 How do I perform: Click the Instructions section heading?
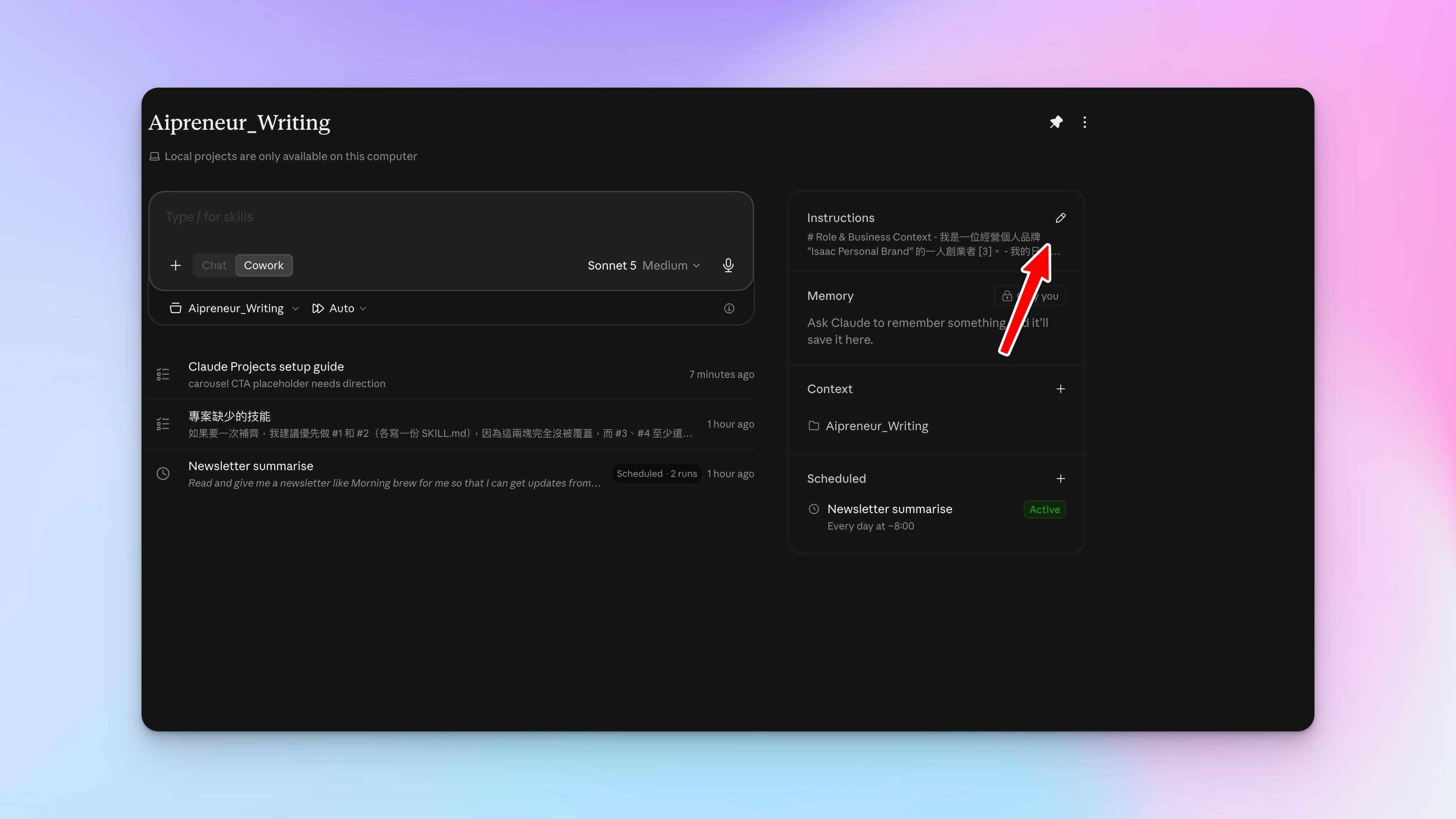[840, 218]
